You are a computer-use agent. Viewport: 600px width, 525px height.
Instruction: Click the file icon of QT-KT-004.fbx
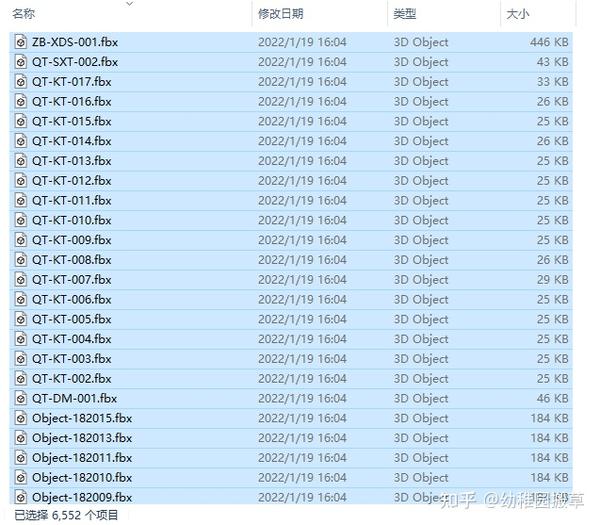(x=21, y=339)
